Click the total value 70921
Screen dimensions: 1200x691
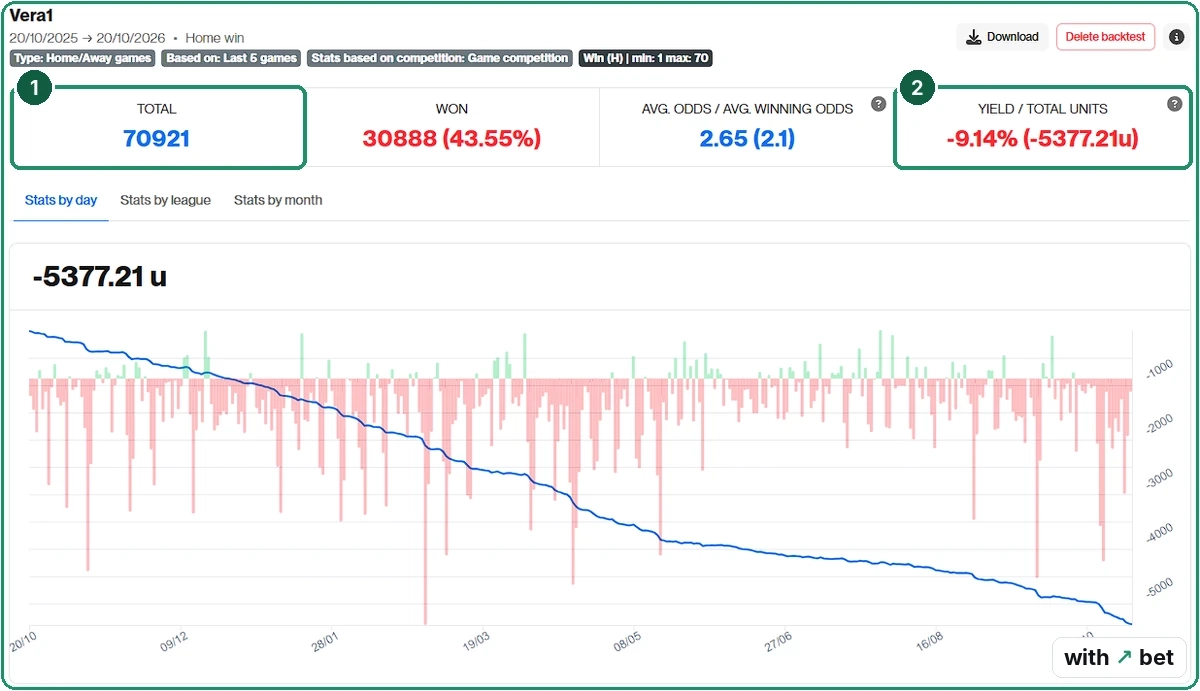click(157, 138)
